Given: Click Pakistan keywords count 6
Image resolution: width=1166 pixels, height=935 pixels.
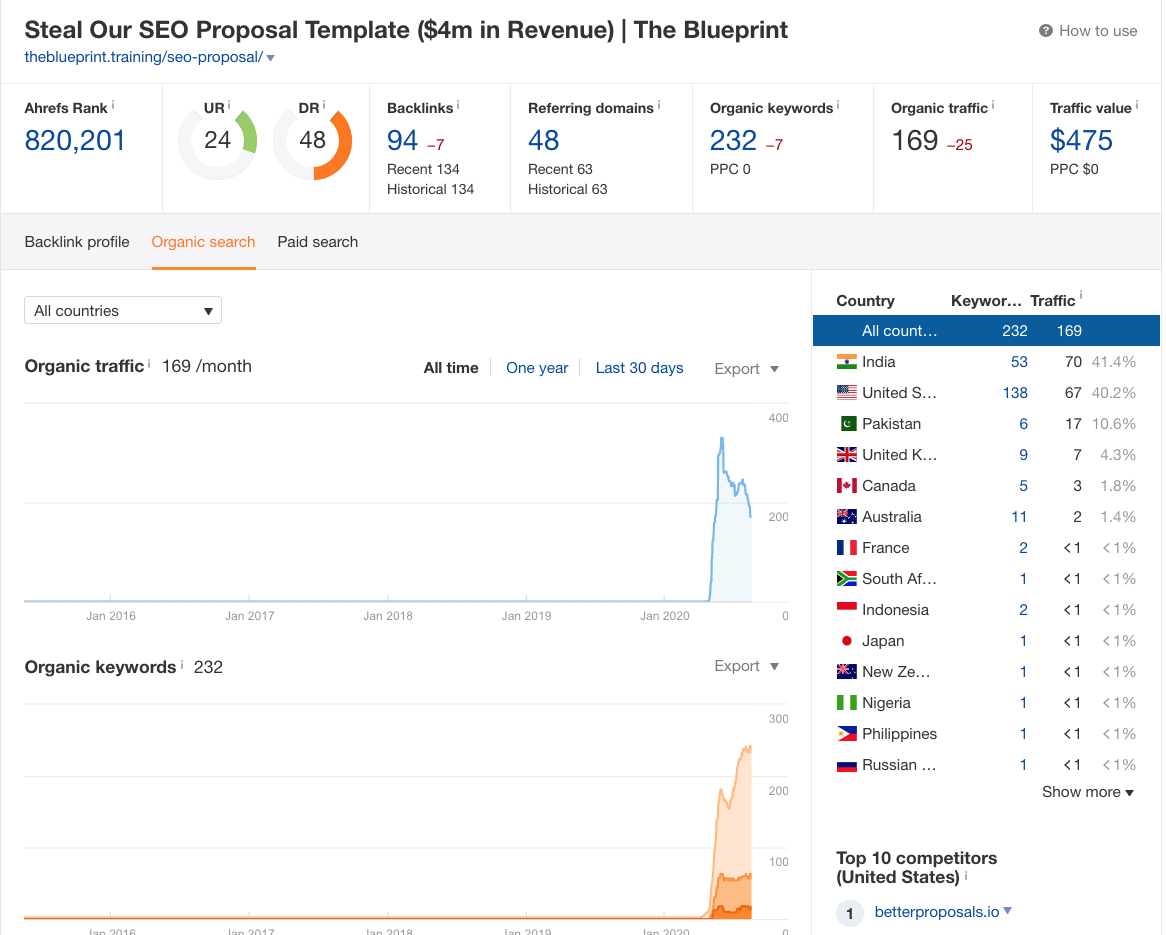Looking at the screenshot, I should [x=1023, y=424].
